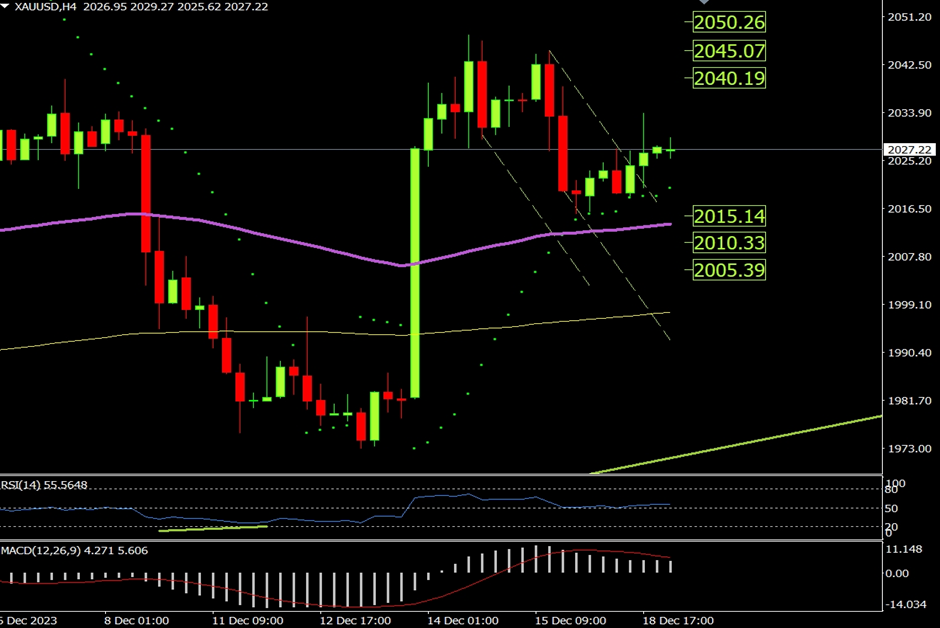Click the tall green rally candle

pos(415,272)
